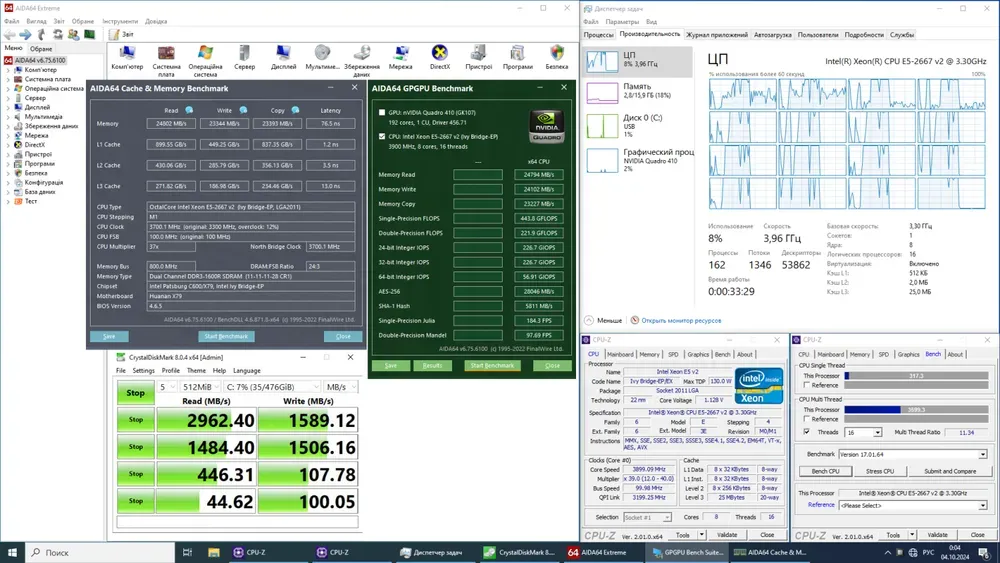Screen dimensions: 1000x563
Task: Open the DirectX icon in AIDA64
Action: (x=440, y=54)
